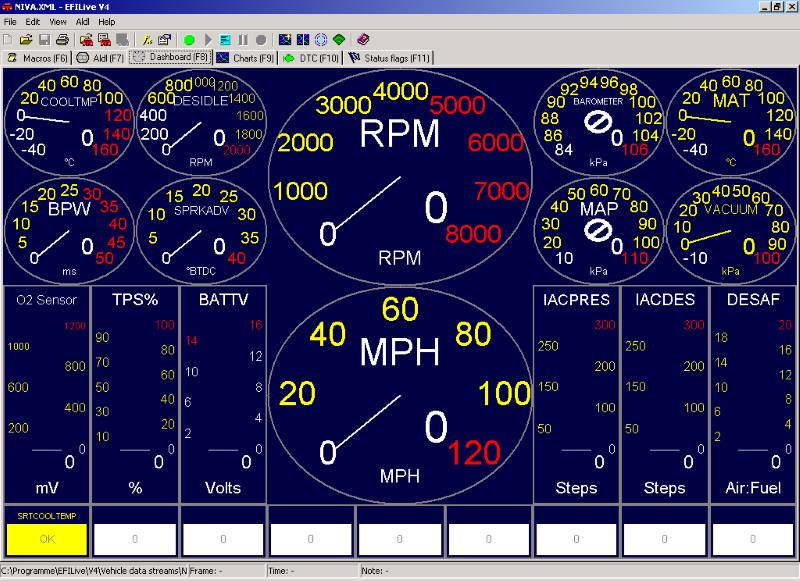The width and height of the screenshot is (800, 581).
Task: Click the Open file folder icon
Action: 27,40
